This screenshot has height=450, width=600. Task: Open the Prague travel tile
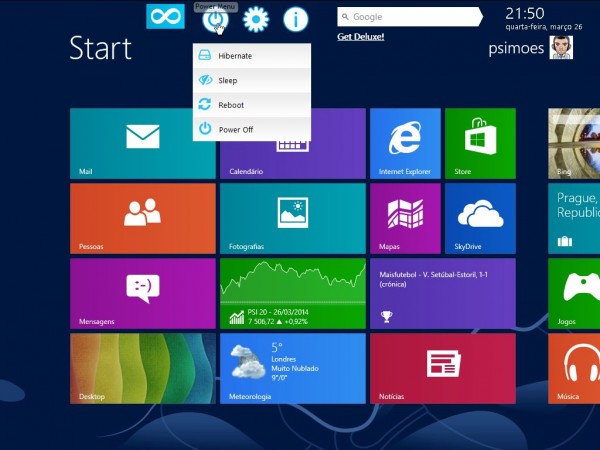pyautogui.click(x=574, y=218)
